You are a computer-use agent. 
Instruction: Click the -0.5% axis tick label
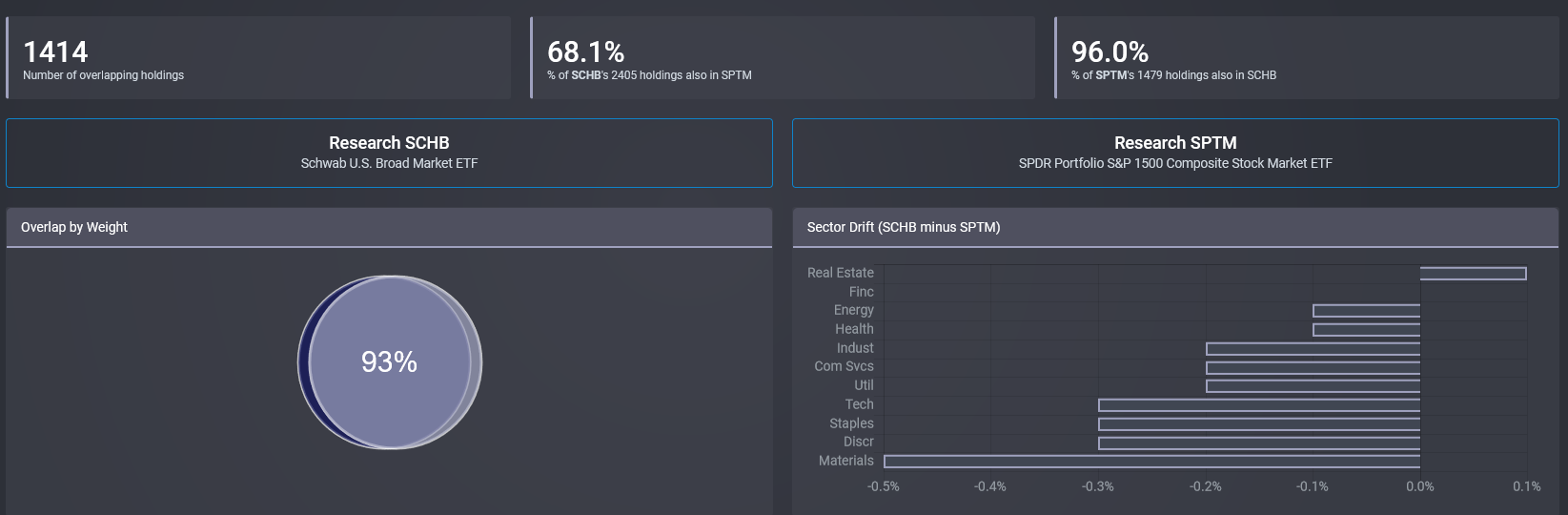(x=883, y=486)
